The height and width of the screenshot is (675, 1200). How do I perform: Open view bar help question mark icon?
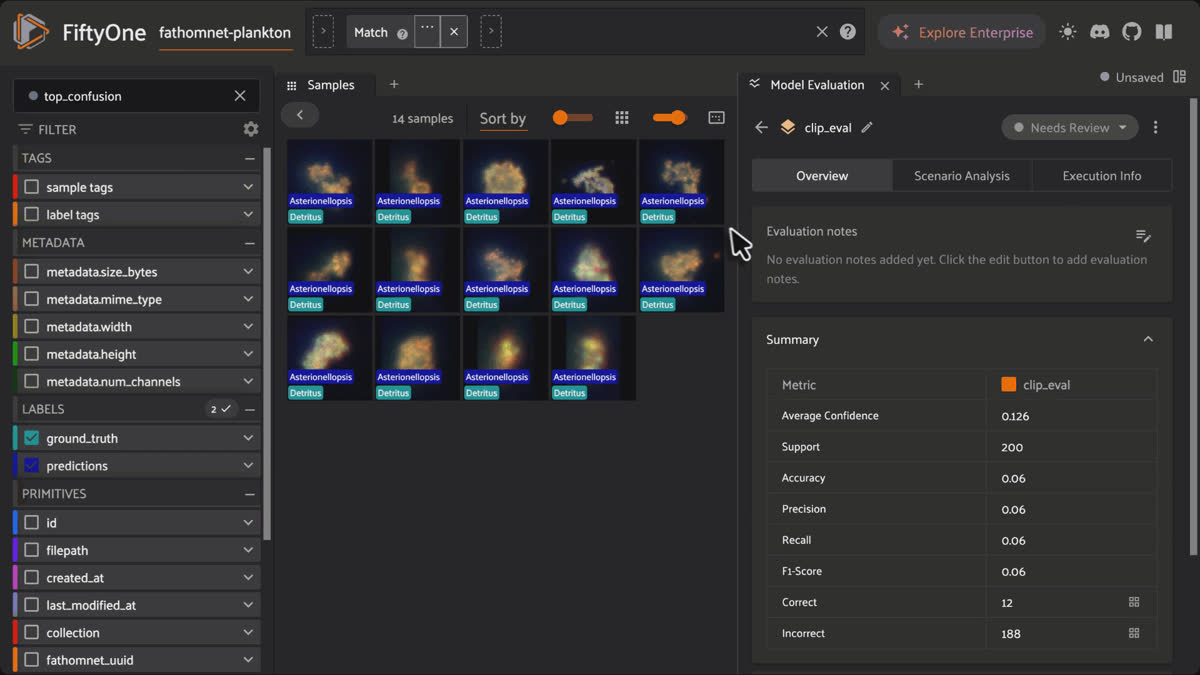pyautogui.click(x=848, y=32)
